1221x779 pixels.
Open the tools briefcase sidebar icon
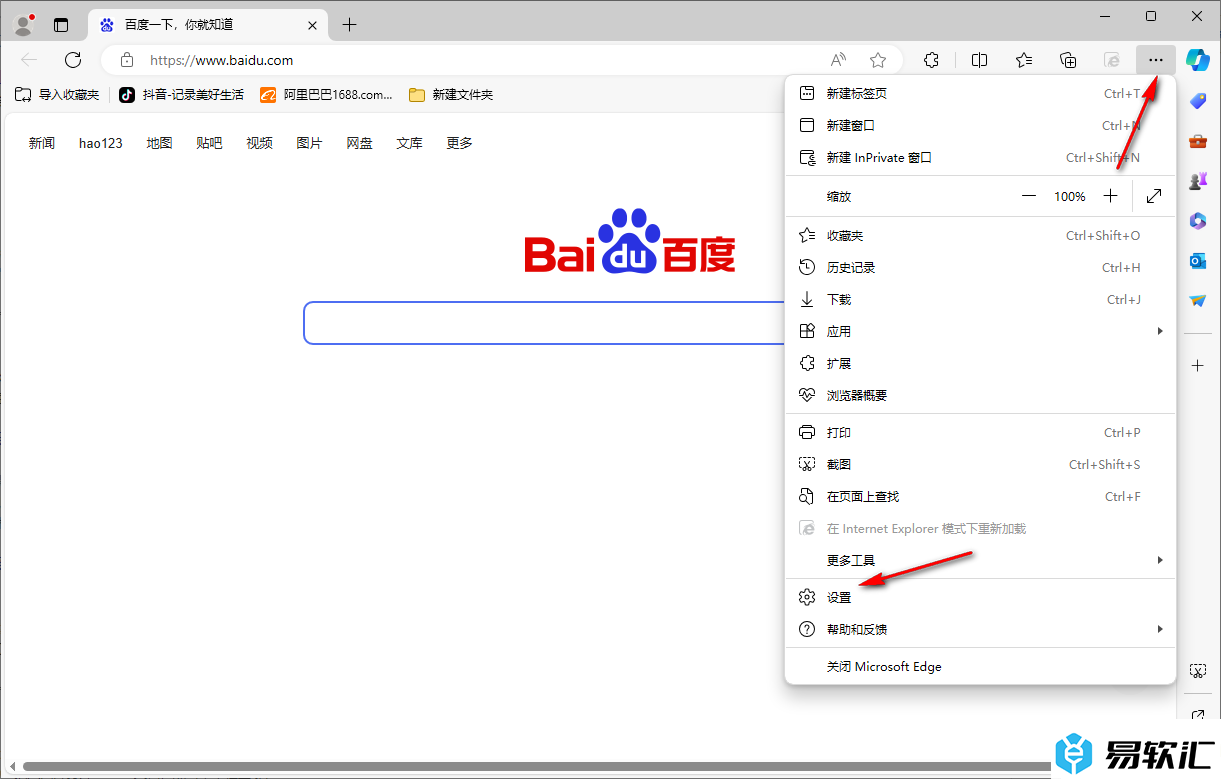coord(1198,141)
